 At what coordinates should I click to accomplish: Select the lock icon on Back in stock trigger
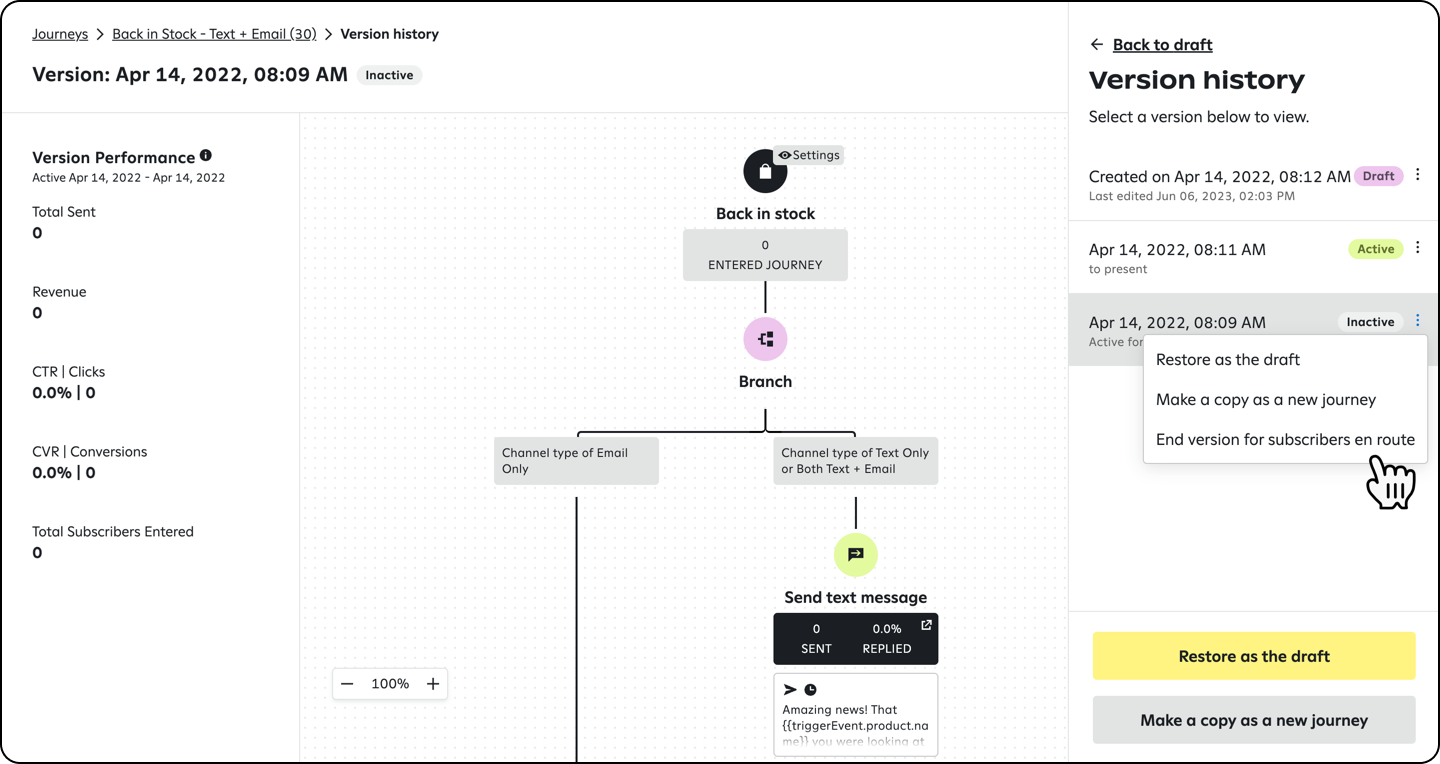[765, 170]
